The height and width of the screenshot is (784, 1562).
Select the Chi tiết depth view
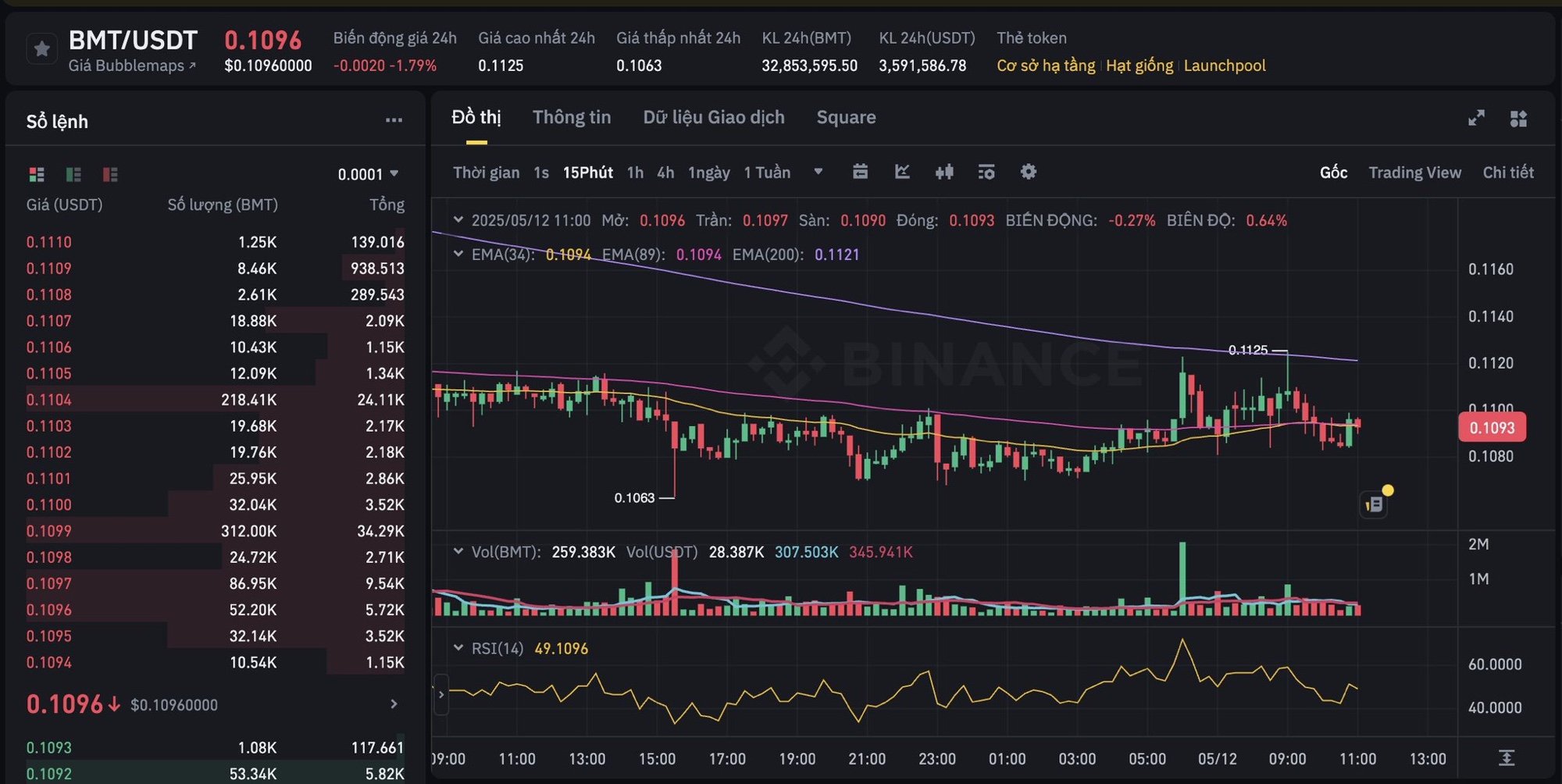pos(1508,173)
